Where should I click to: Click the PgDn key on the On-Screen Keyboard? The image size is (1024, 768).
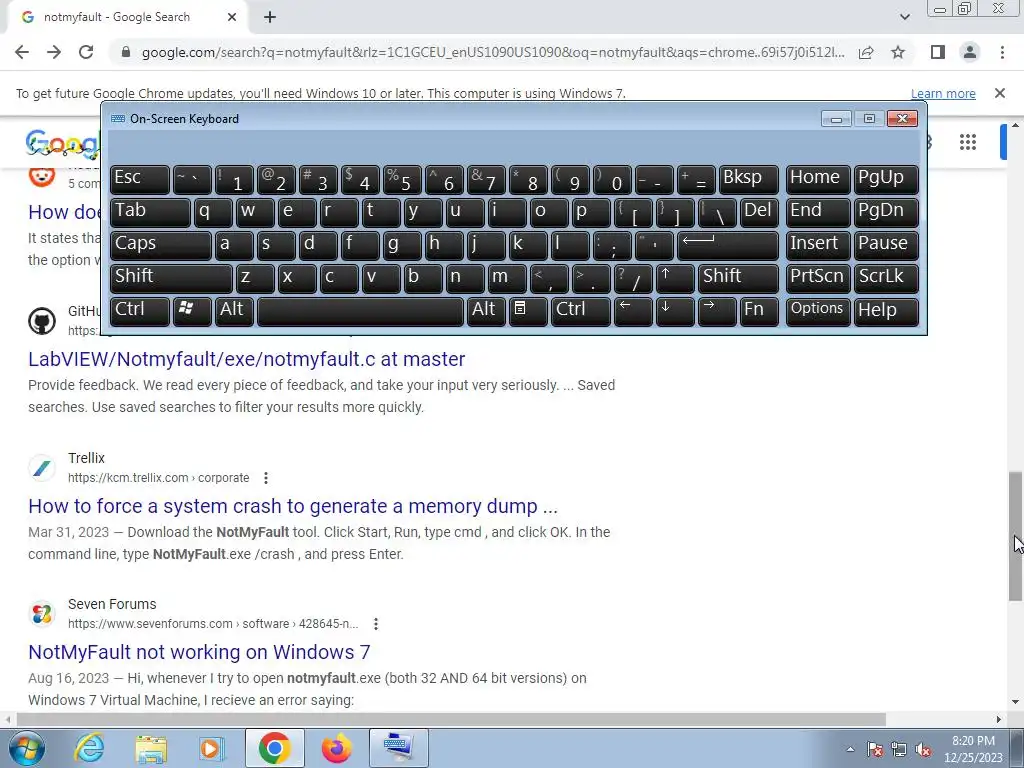tap(886, 212)
